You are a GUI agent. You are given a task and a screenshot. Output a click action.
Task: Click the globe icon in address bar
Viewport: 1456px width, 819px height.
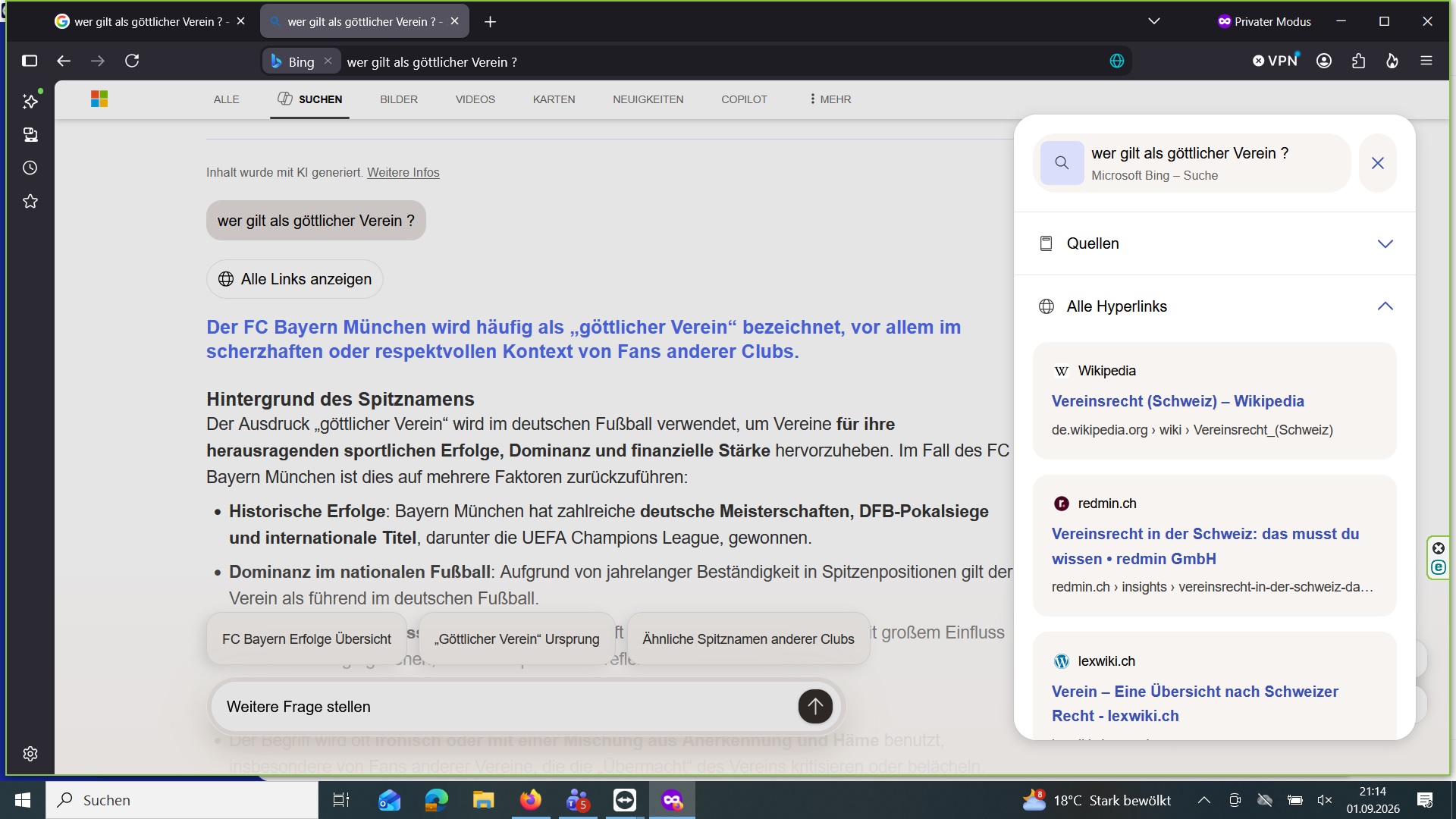1117,61
